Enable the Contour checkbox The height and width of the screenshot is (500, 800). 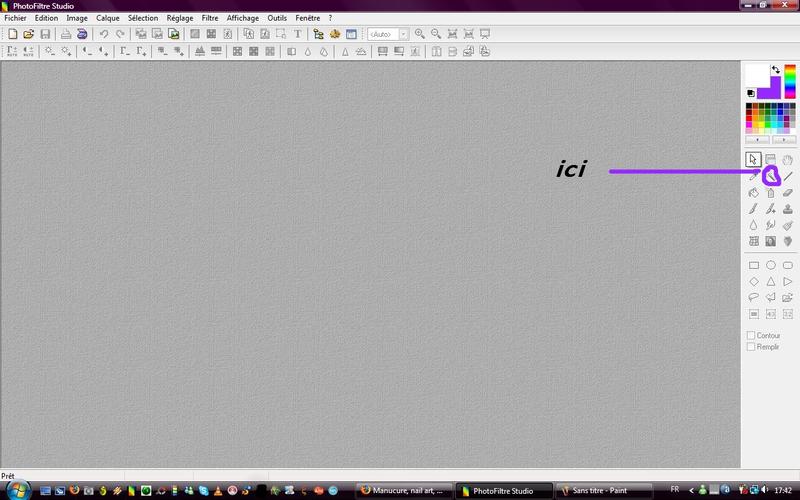752,336
